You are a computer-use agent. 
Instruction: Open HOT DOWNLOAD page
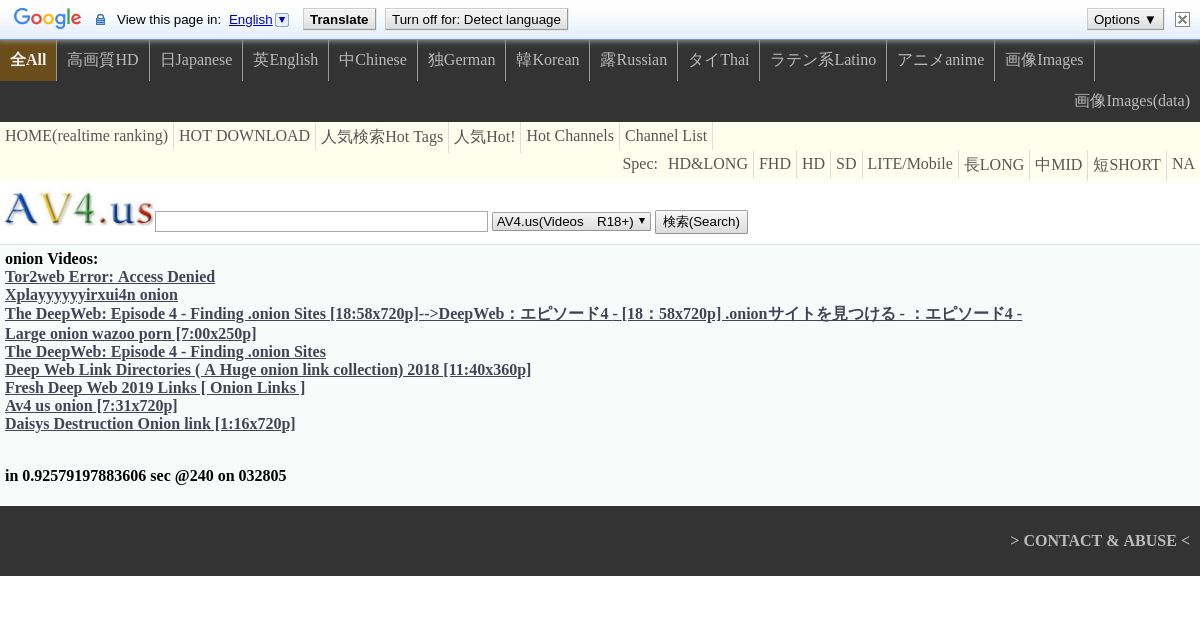tap(244, 136)
